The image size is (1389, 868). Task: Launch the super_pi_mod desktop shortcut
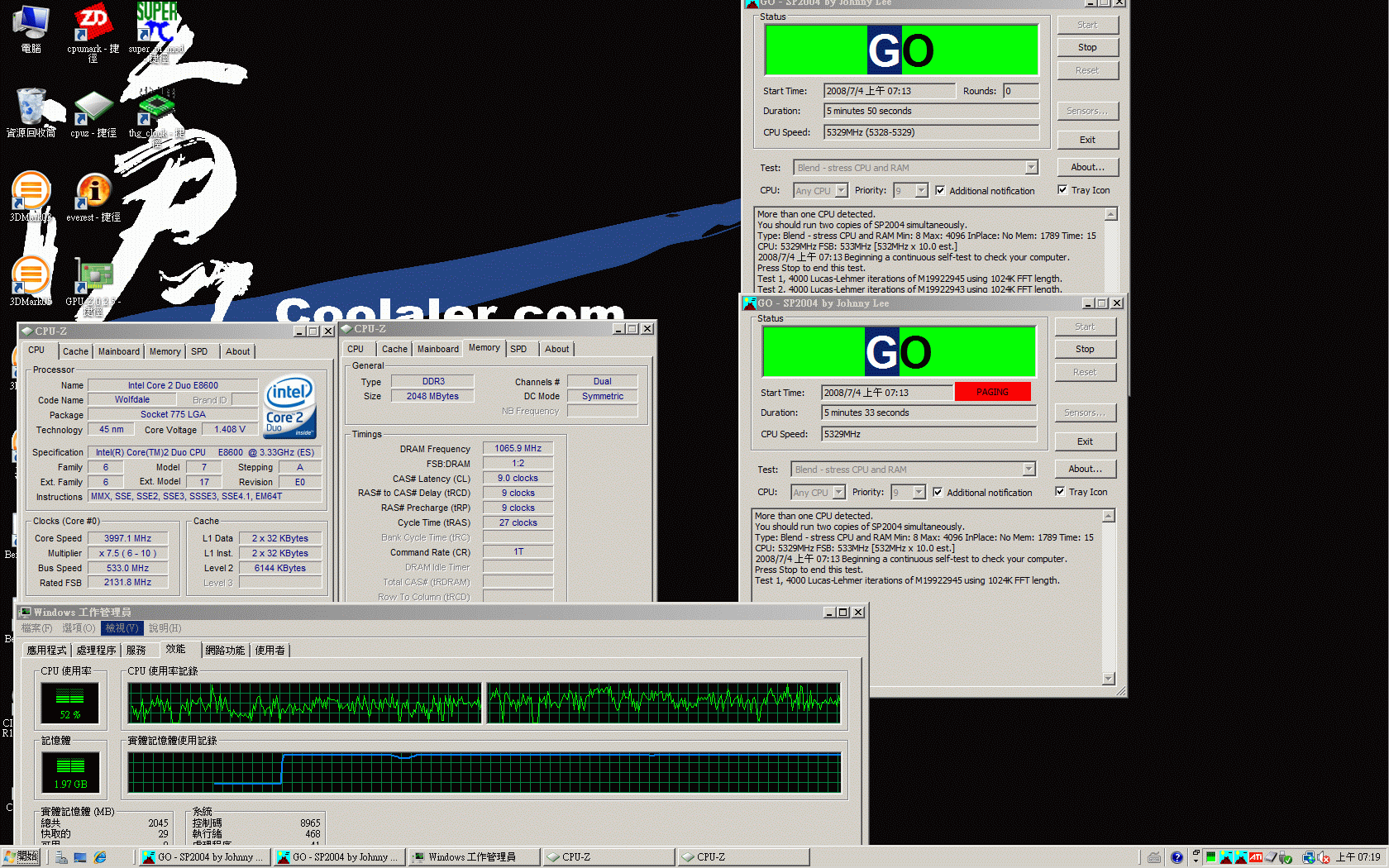(156, 31)
